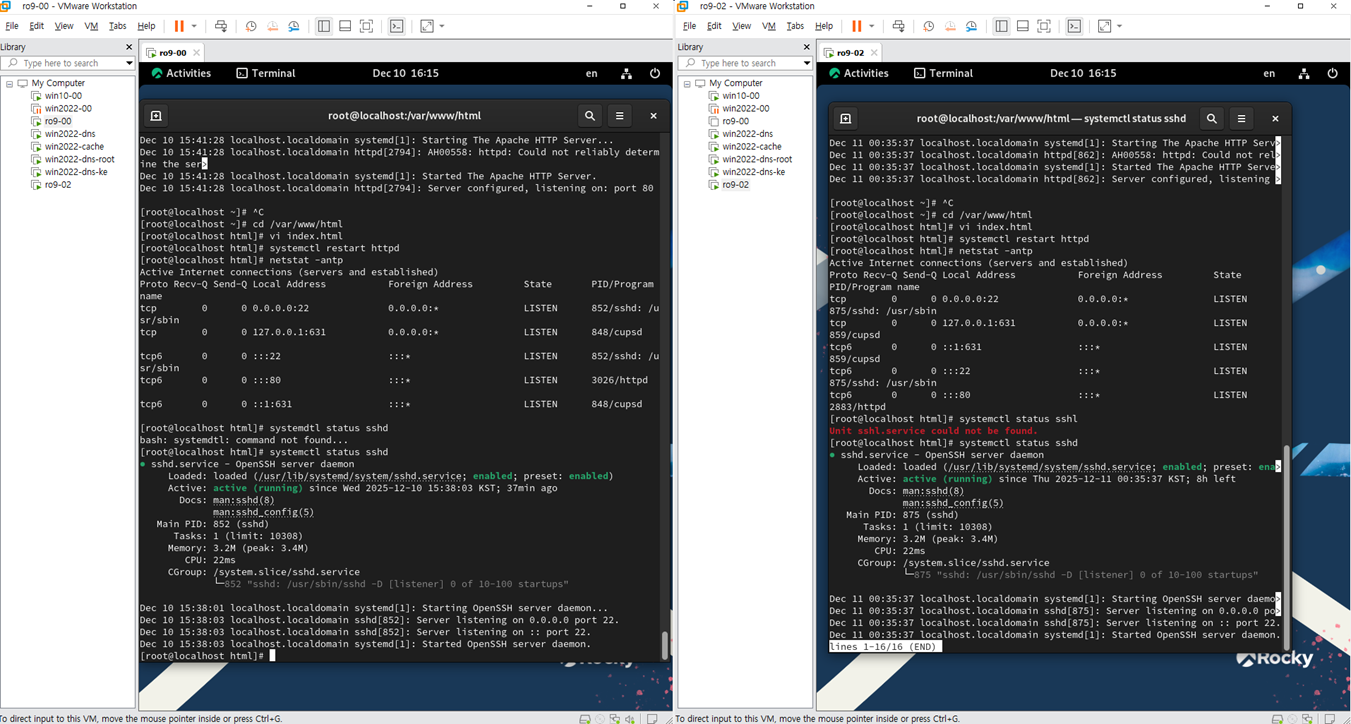Select win2022-dns-root in ro9-00 library
The image size is (1351, 724).
79,159
